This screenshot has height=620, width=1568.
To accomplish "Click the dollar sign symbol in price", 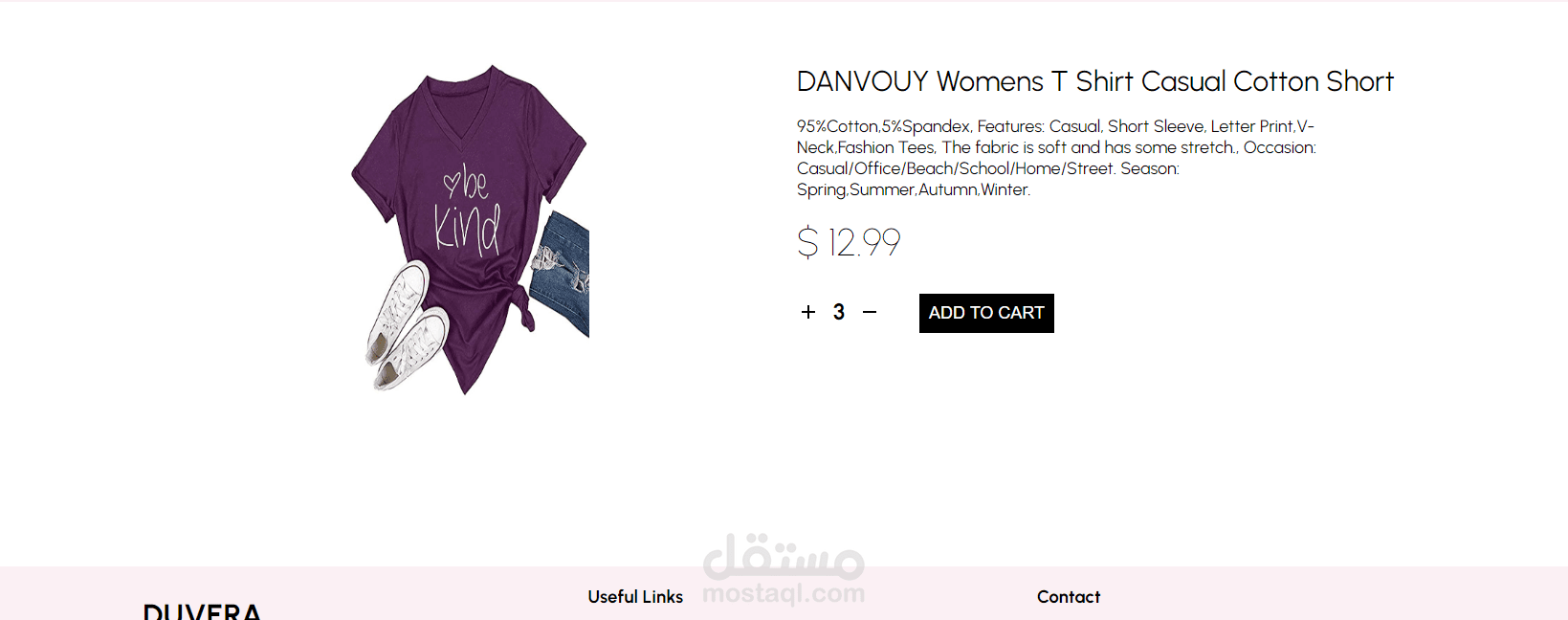I will click(x=807, y=242).
